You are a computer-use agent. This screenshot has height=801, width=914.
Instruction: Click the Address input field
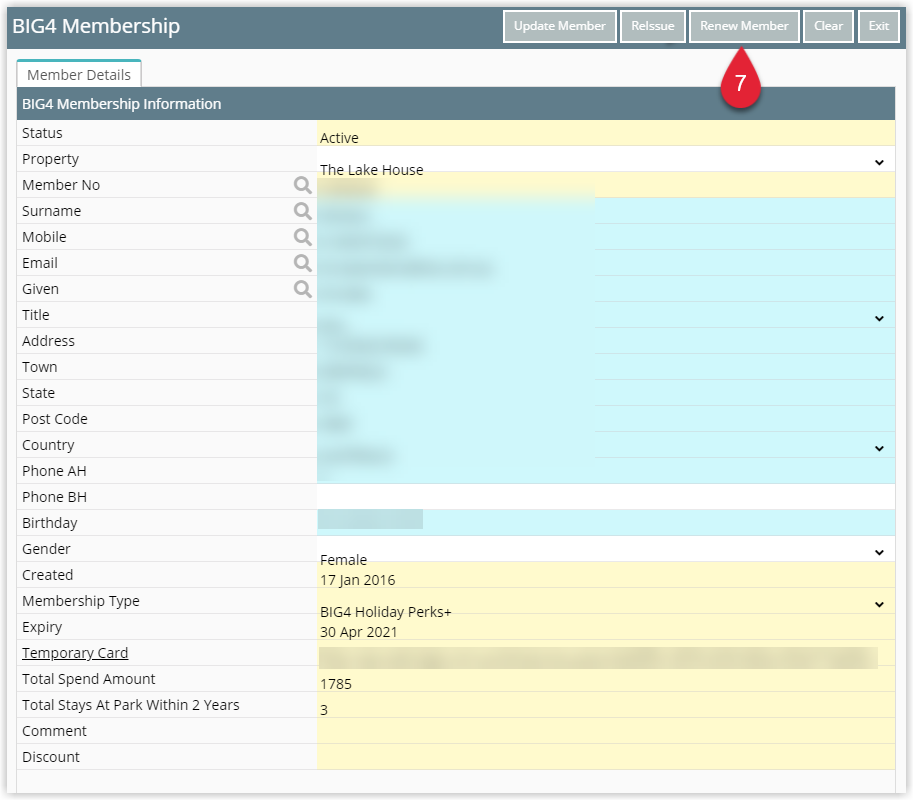click(x=606, y=341)
